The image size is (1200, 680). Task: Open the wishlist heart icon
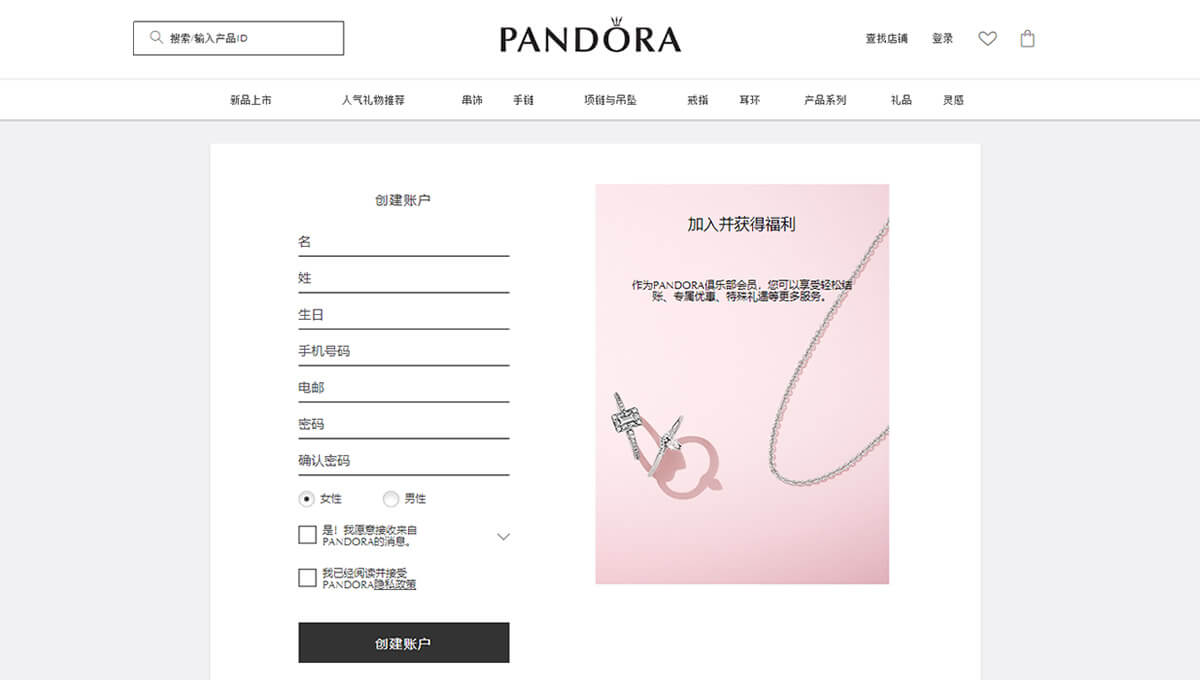coord(987,39)
